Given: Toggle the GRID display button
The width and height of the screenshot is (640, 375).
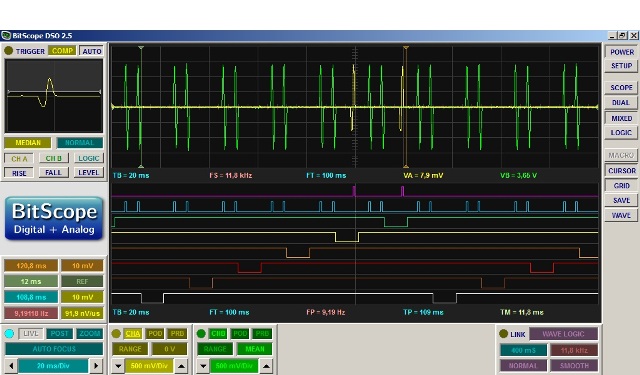Looking at the screenshot, I should [621, 185].
